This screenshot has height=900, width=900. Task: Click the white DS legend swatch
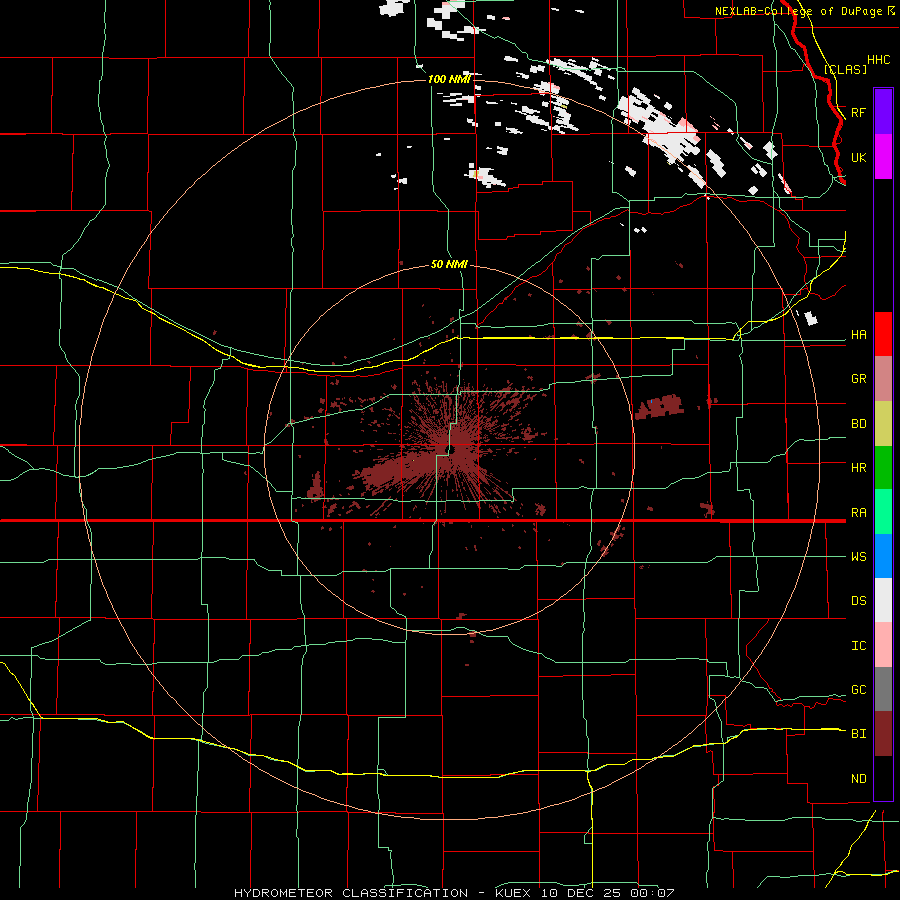[x=883, y=600]
